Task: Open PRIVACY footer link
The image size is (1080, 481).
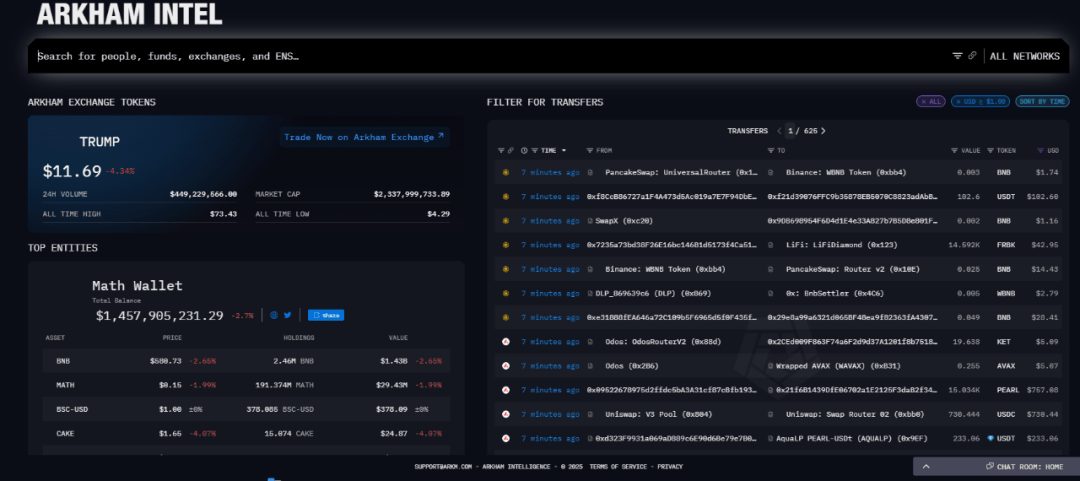Action: point(669,467)
